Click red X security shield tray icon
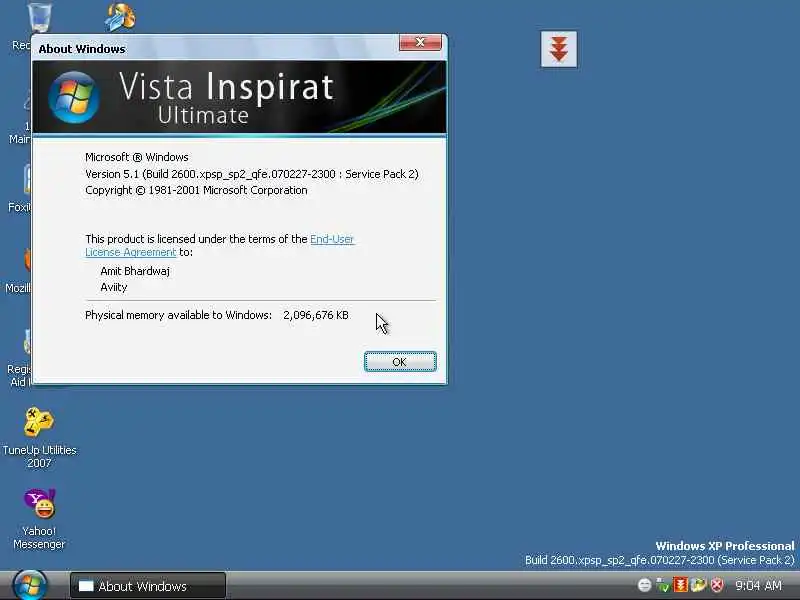The width and height of the screenshot is (800, 600). pyautogui.click(x=717, y=585)
